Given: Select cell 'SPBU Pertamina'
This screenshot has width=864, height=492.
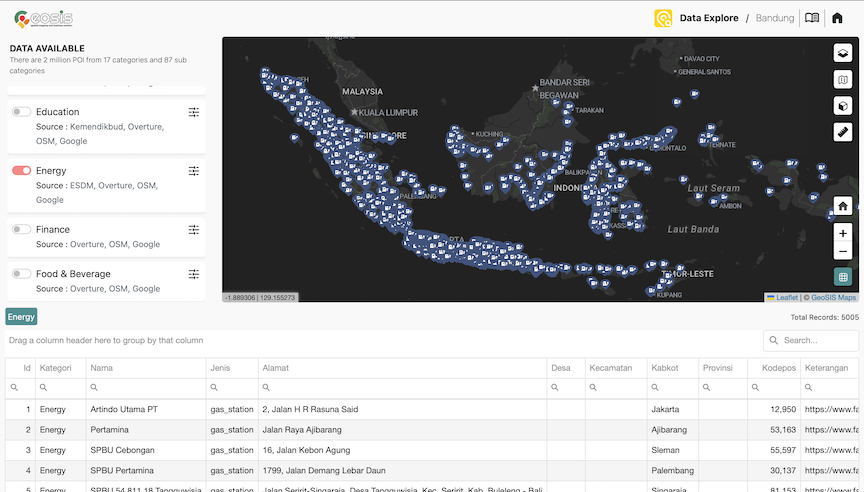Looking at the screenshot, I should coord(145,471).
